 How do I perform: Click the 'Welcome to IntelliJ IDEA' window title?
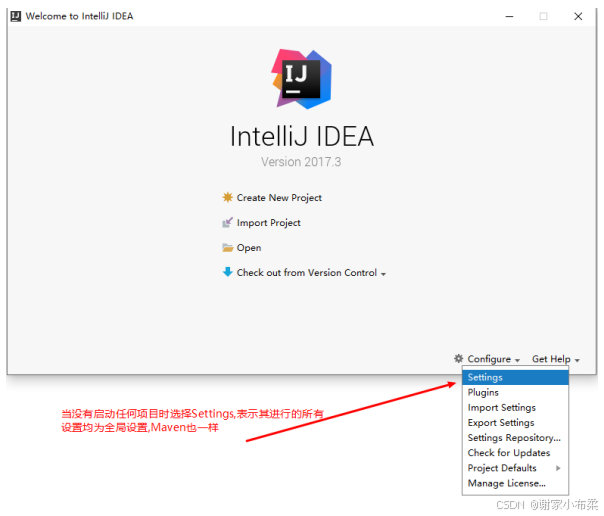pos(79,16)
